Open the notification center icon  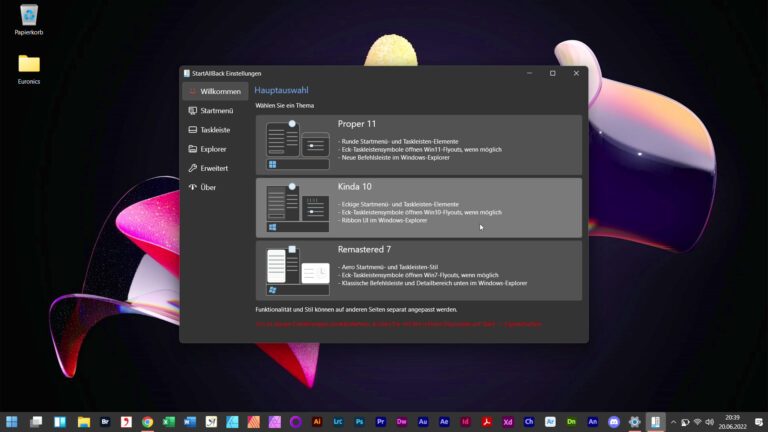[759, 422]
